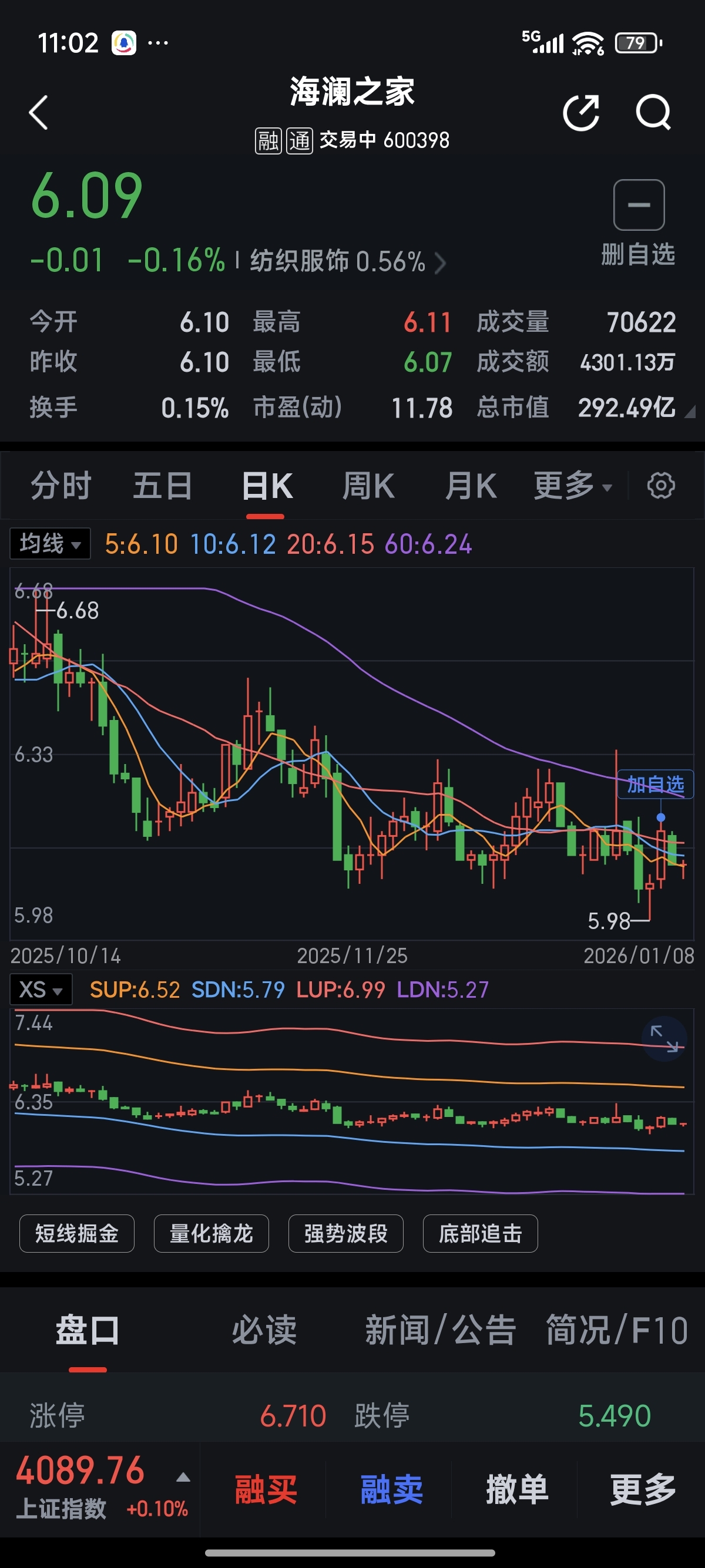Open the search magnifier icon
This screenshot has width=705, height=1568.
click(653, 113)
